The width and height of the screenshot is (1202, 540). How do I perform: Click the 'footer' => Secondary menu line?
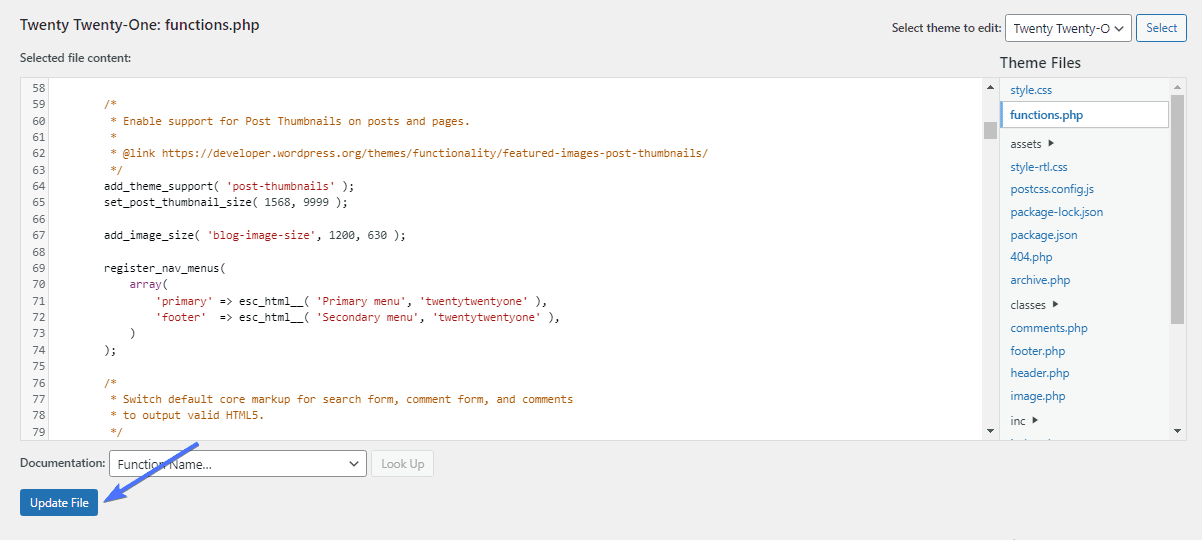(x=358, y=317)
